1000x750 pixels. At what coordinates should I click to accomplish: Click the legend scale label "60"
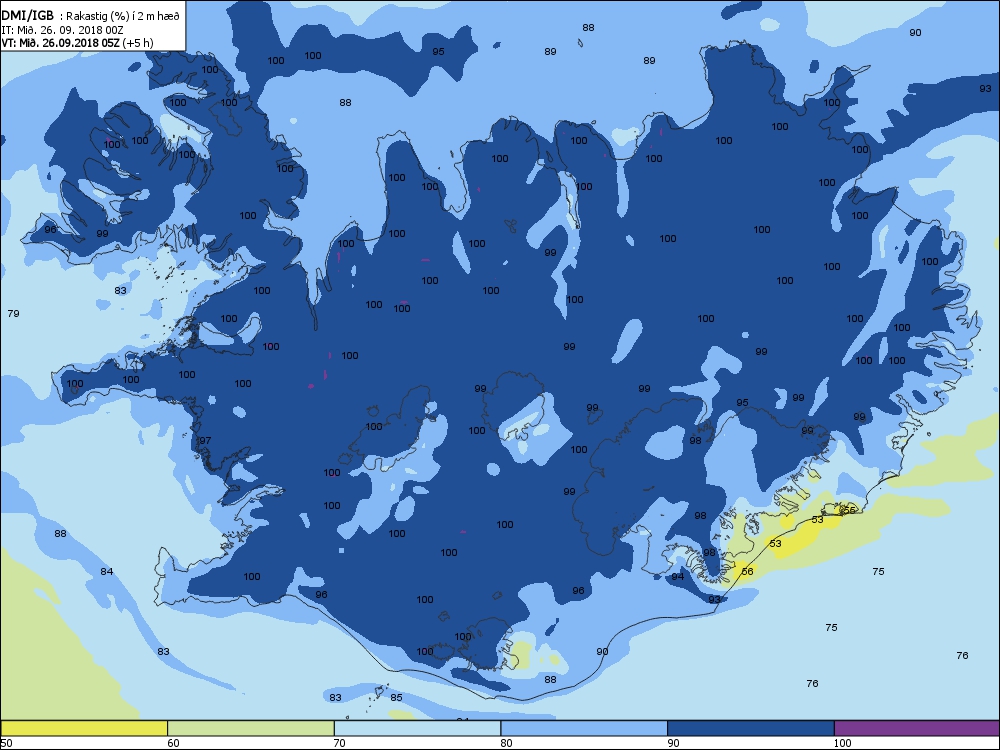[x=173, y=743]
